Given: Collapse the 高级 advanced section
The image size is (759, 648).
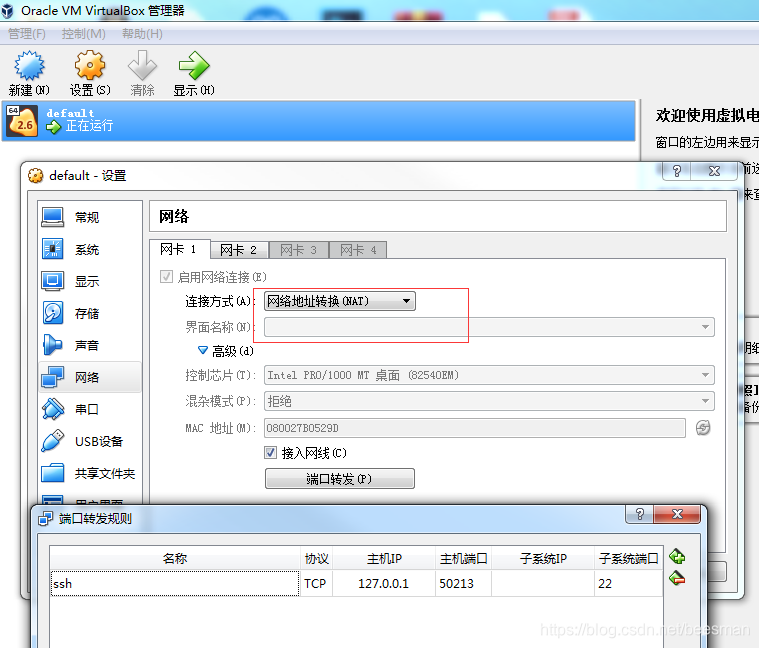Looking at the screenshot, I should tap(203, 350).
